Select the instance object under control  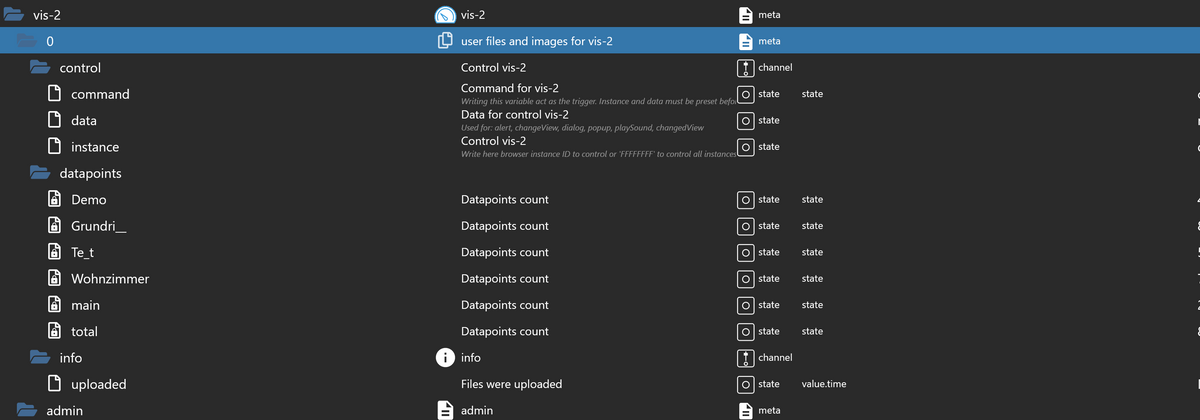tap(95, 147)
